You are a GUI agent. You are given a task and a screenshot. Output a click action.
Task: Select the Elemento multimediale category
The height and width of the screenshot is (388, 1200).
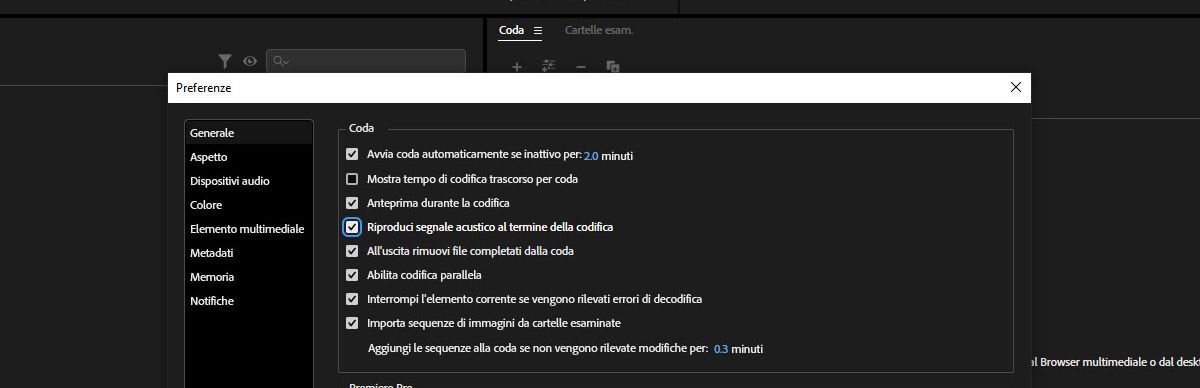click(249, 229)
